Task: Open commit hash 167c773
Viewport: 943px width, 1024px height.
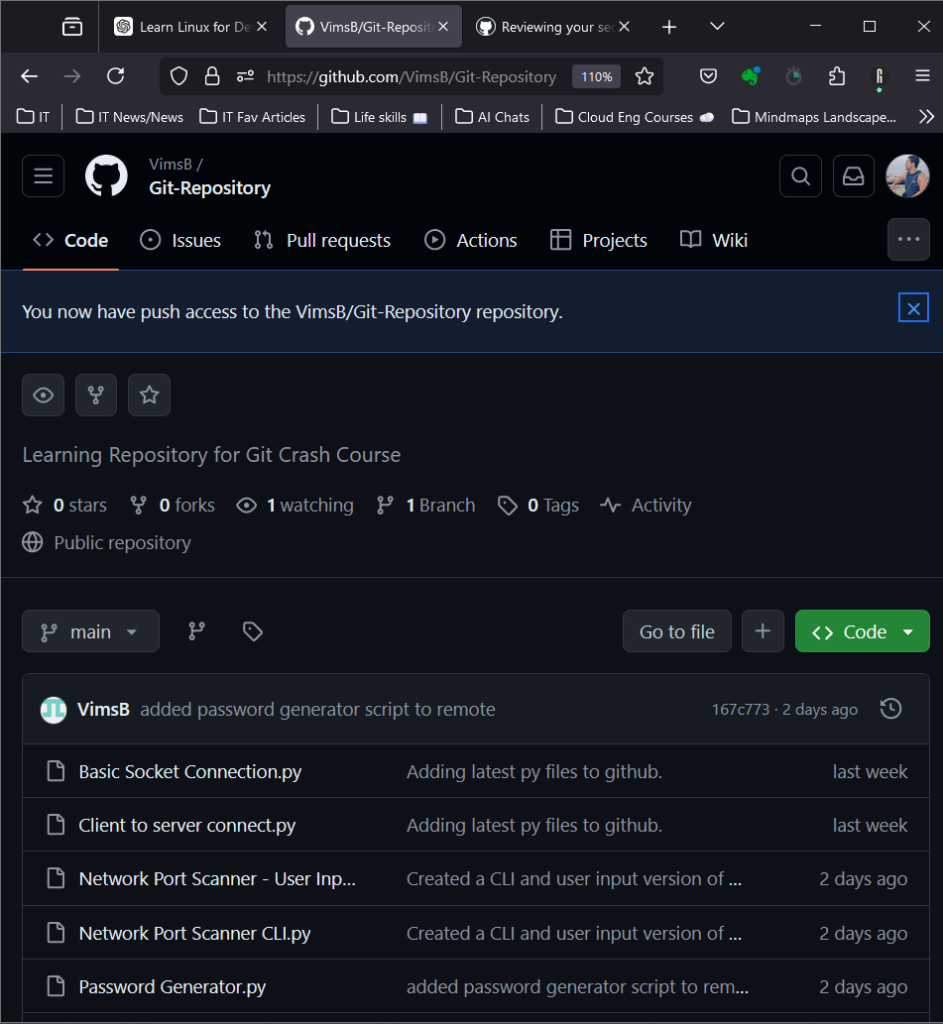Action: click(x=740, y=709)
